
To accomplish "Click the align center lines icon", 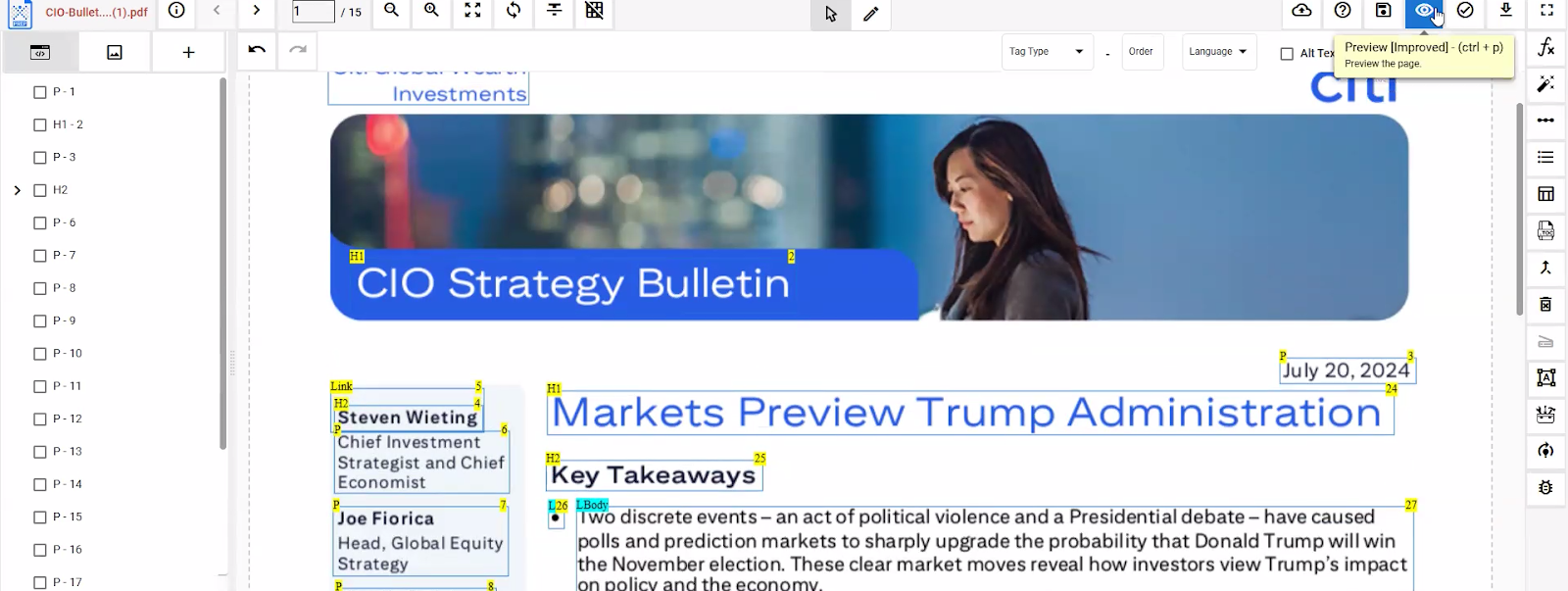I will tap(554, 10).
